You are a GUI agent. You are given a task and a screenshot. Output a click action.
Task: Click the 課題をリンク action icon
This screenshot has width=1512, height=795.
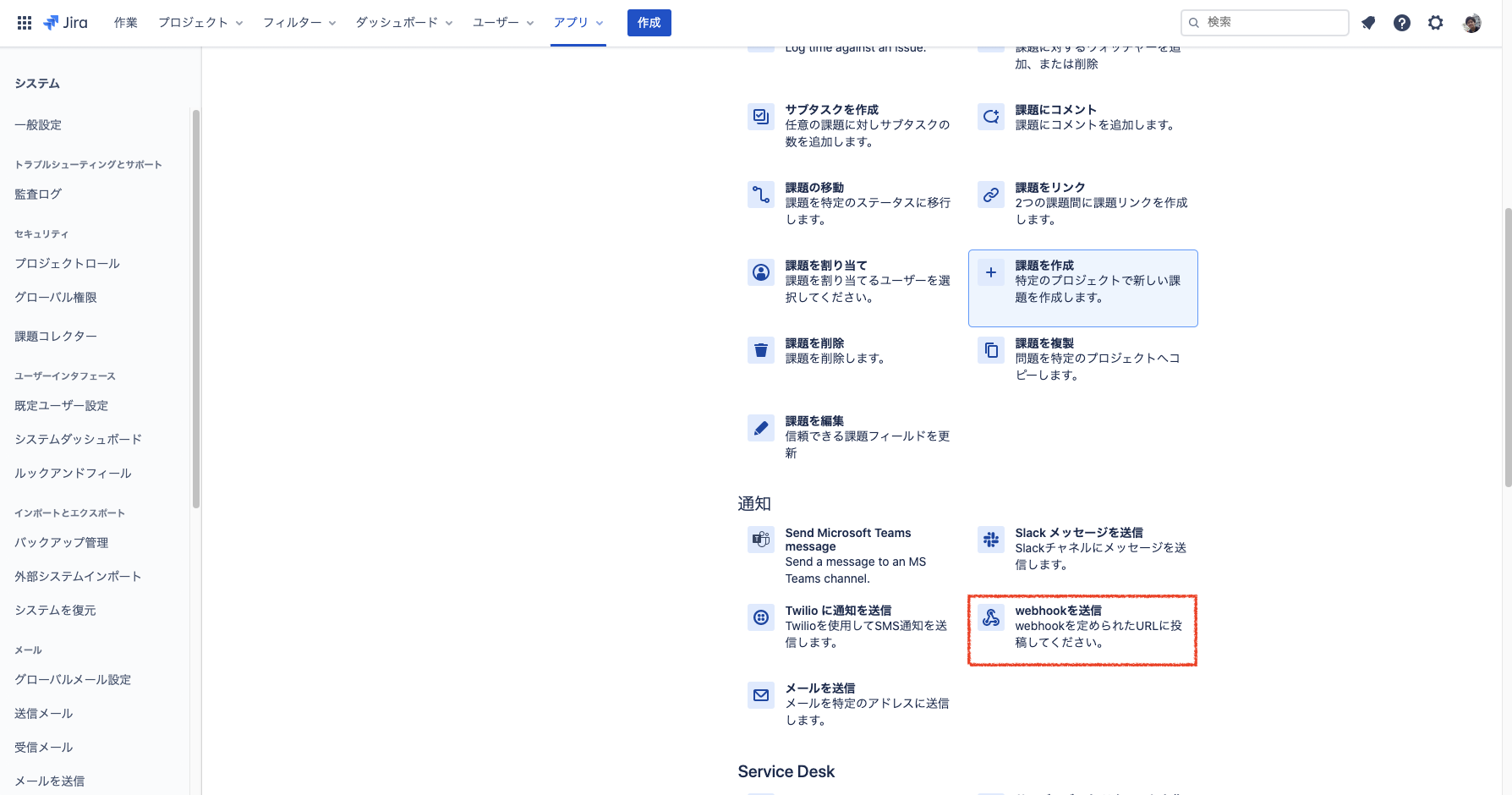pyautogui.click(x=991, y=195)
